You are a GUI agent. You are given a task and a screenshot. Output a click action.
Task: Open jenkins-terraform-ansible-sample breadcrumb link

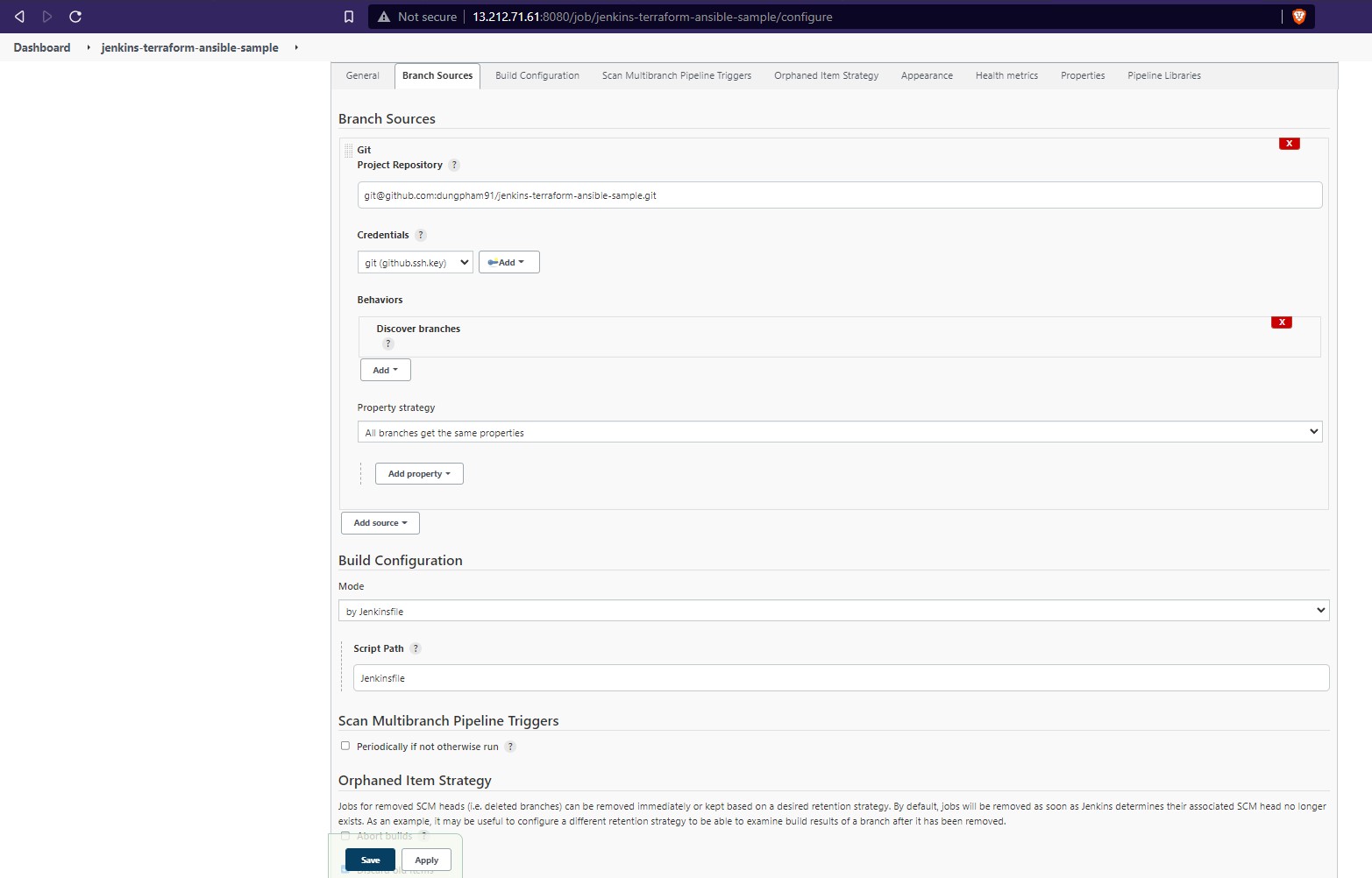point(189,47)
